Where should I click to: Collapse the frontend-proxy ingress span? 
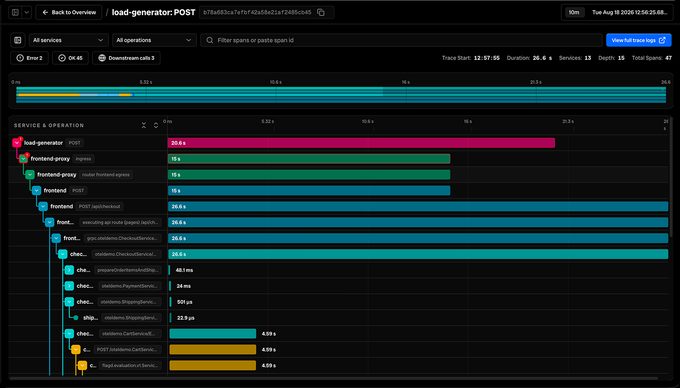point(23,159)
